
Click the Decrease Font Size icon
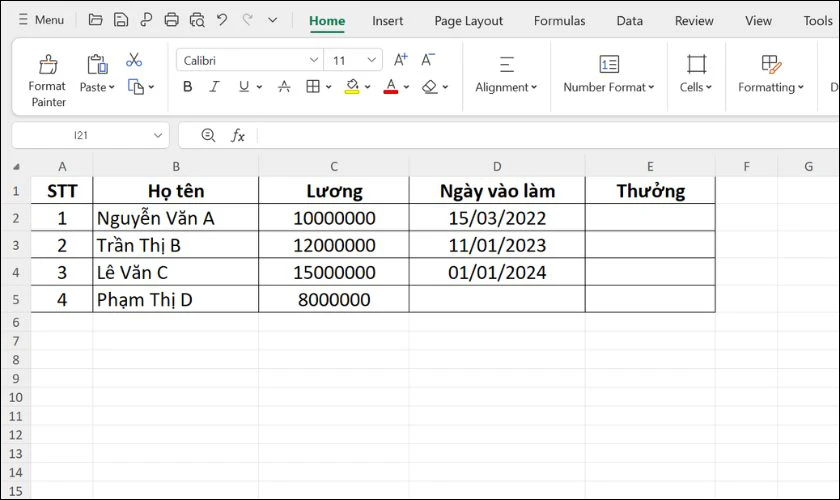tap(428, 59)
